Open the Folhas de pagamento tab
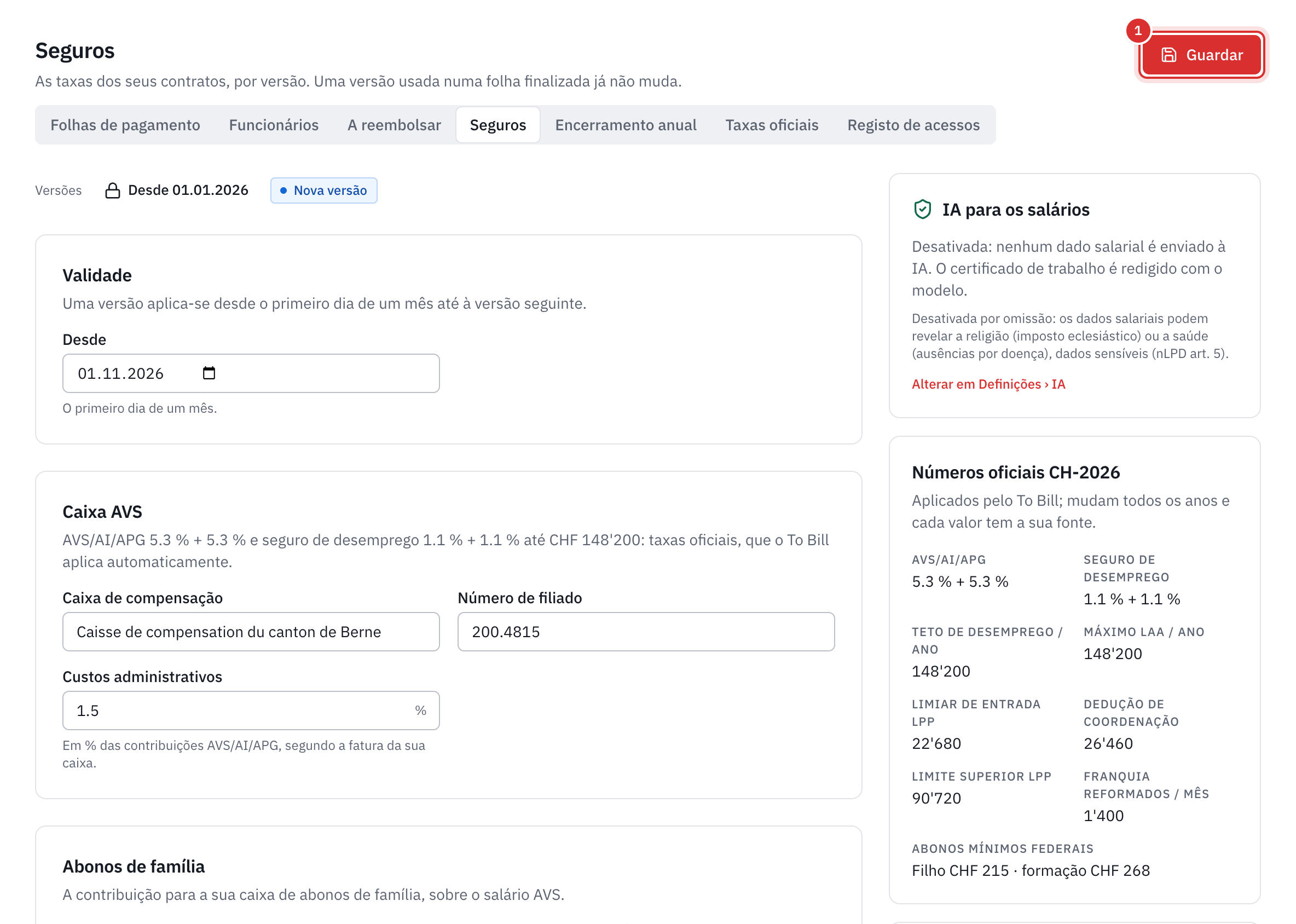The width and height of the screenshot is (1296, 924). (x=125, y=125)
